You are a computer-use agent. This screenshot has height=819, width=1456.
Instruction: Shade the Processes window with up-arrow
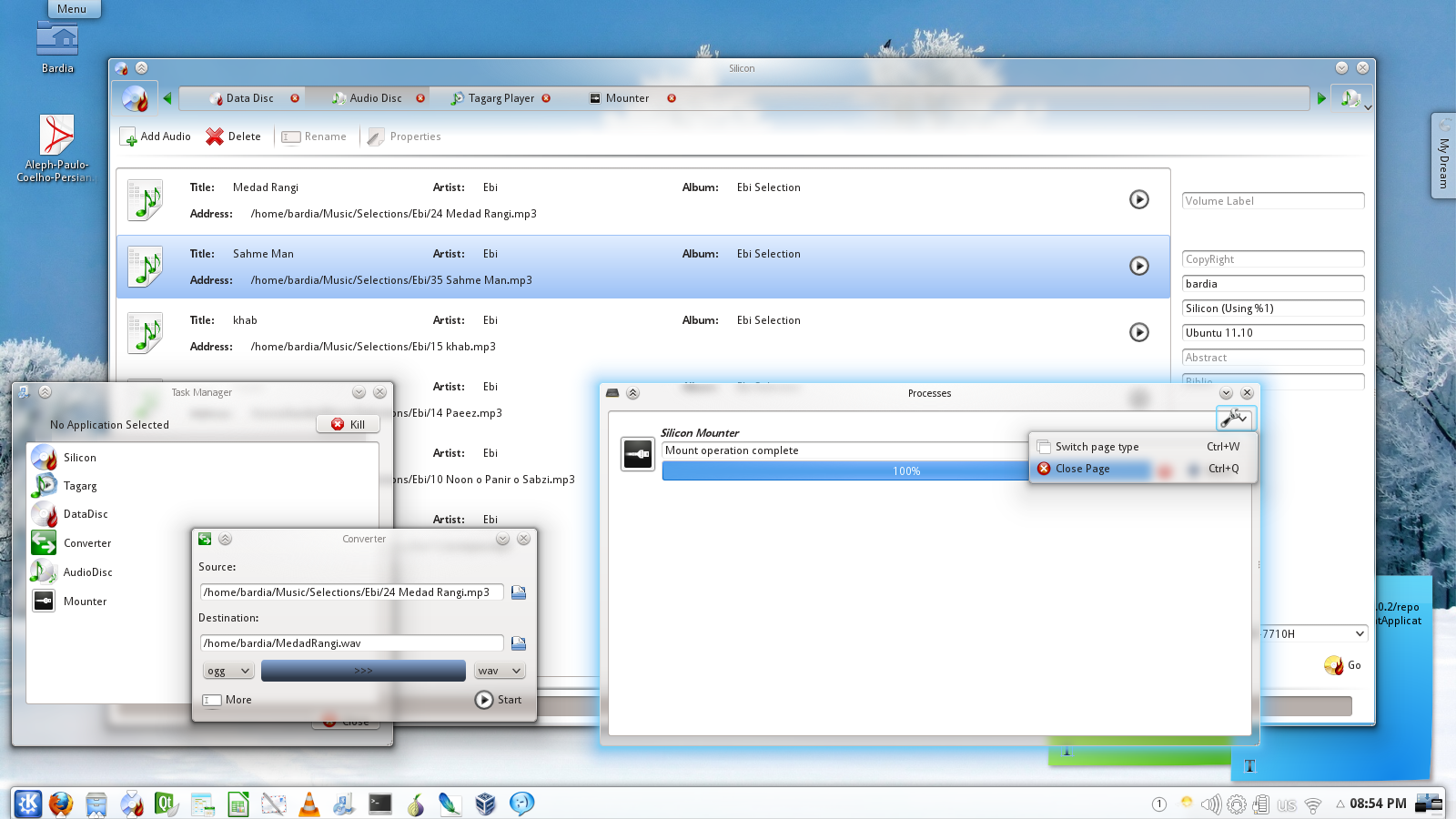coord(633,393)
